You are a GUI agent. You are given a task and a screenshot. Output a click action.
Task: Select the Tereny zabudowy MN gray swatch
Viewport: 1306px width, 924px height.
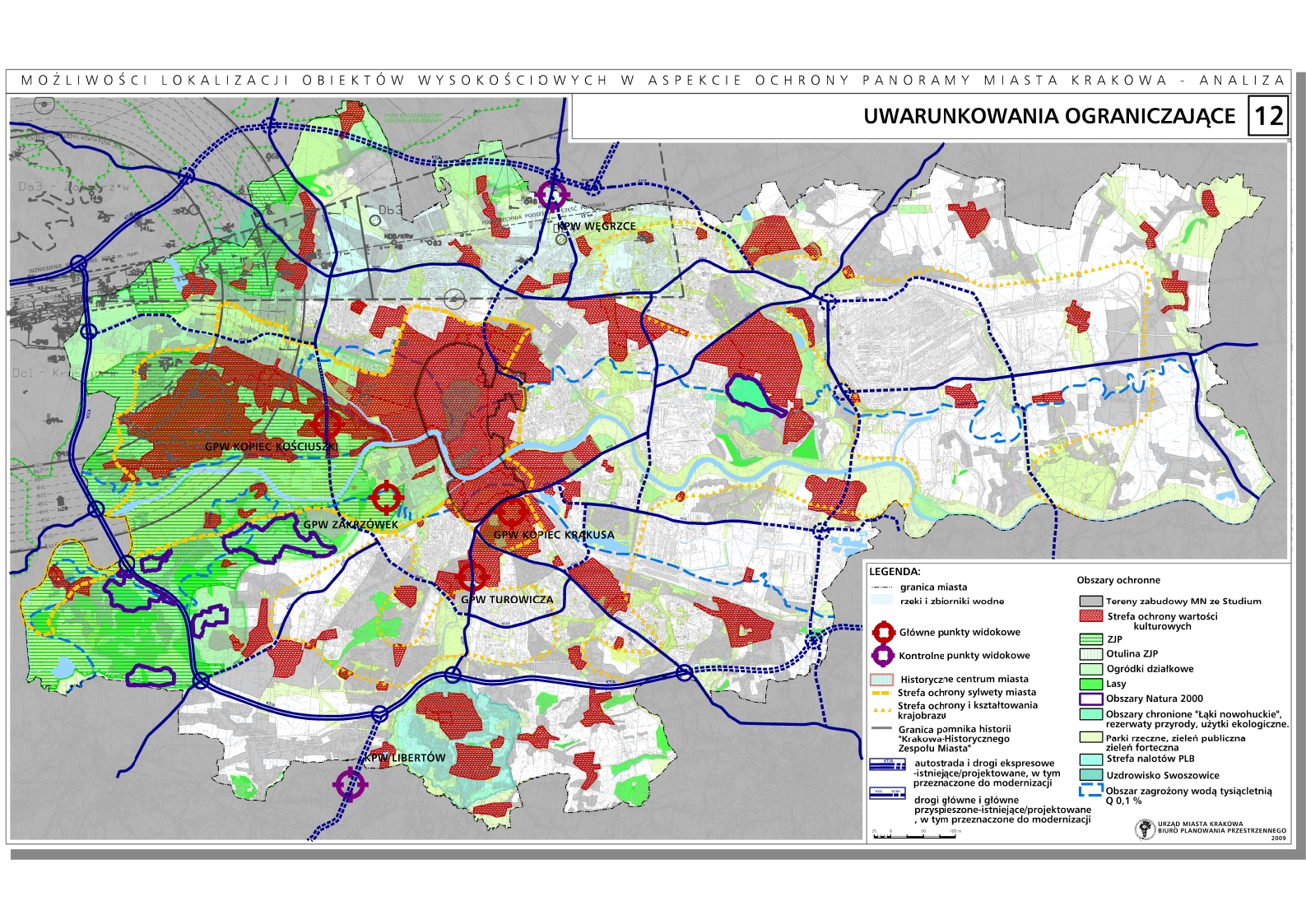(1090, 601)
